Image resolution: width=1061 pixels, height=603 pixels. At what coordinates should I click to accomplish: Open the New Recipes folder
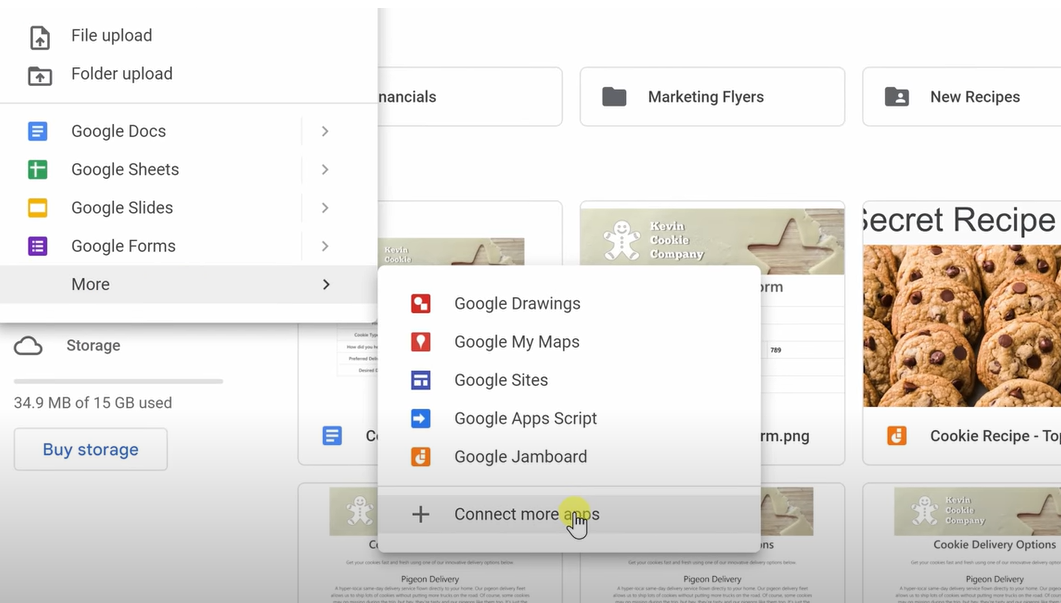point(975,96)
